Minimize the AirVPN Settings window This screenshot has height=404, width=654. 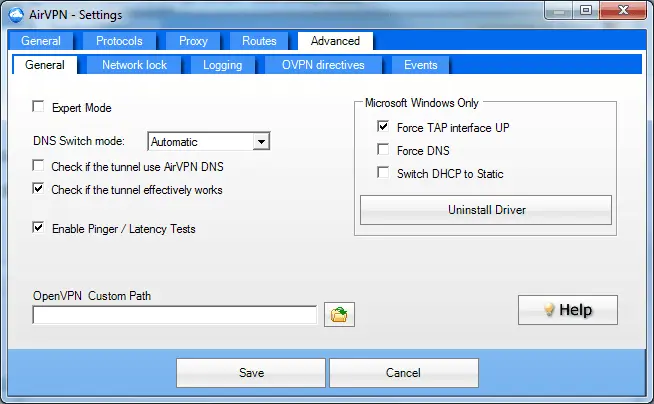(559, 11)
